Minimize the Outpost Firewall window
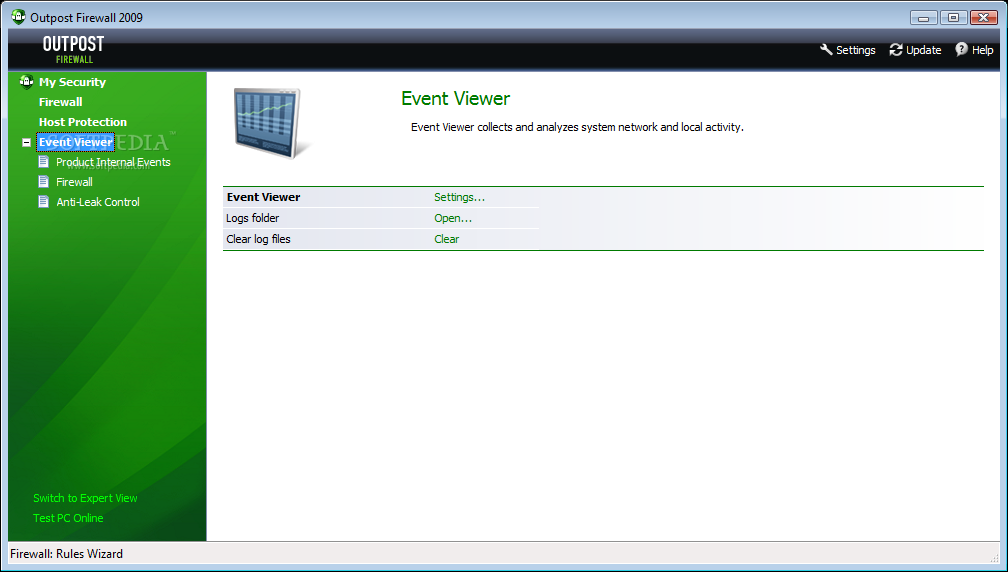Image resolution: width=1008 pixels, height=572 pixels. pyautogui.click(x=923, y=18)
